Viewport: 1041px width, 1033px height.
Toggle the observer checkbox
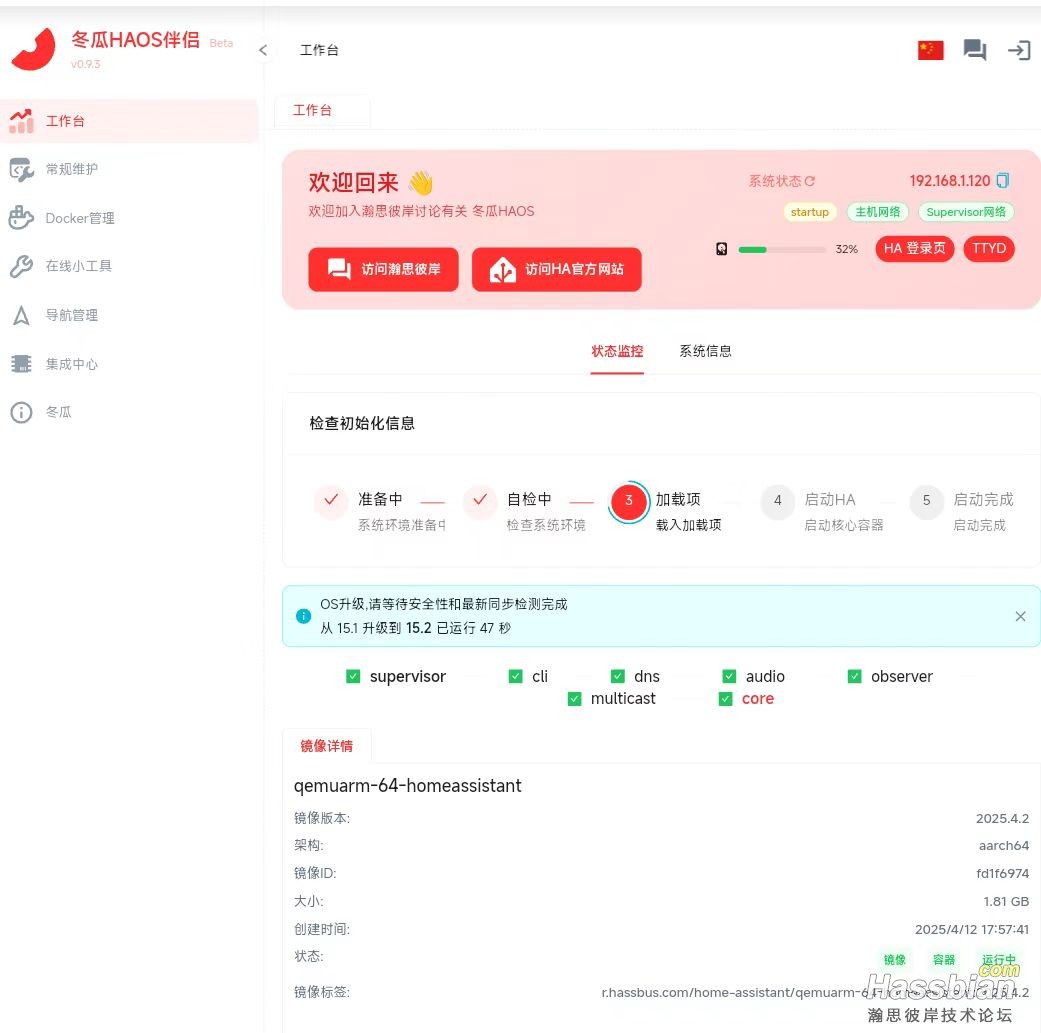(x=854, y=676)
